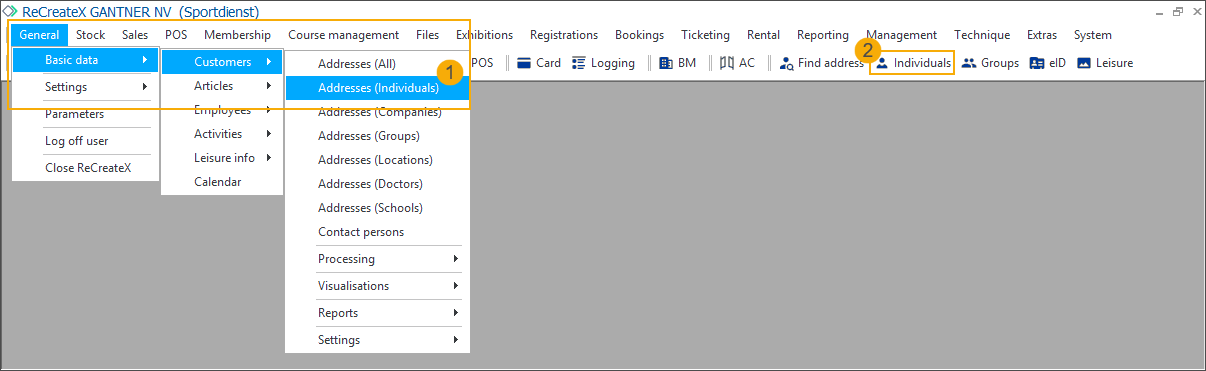Open the Files menu
This screenshot has width=1206, height=371.
427,35
